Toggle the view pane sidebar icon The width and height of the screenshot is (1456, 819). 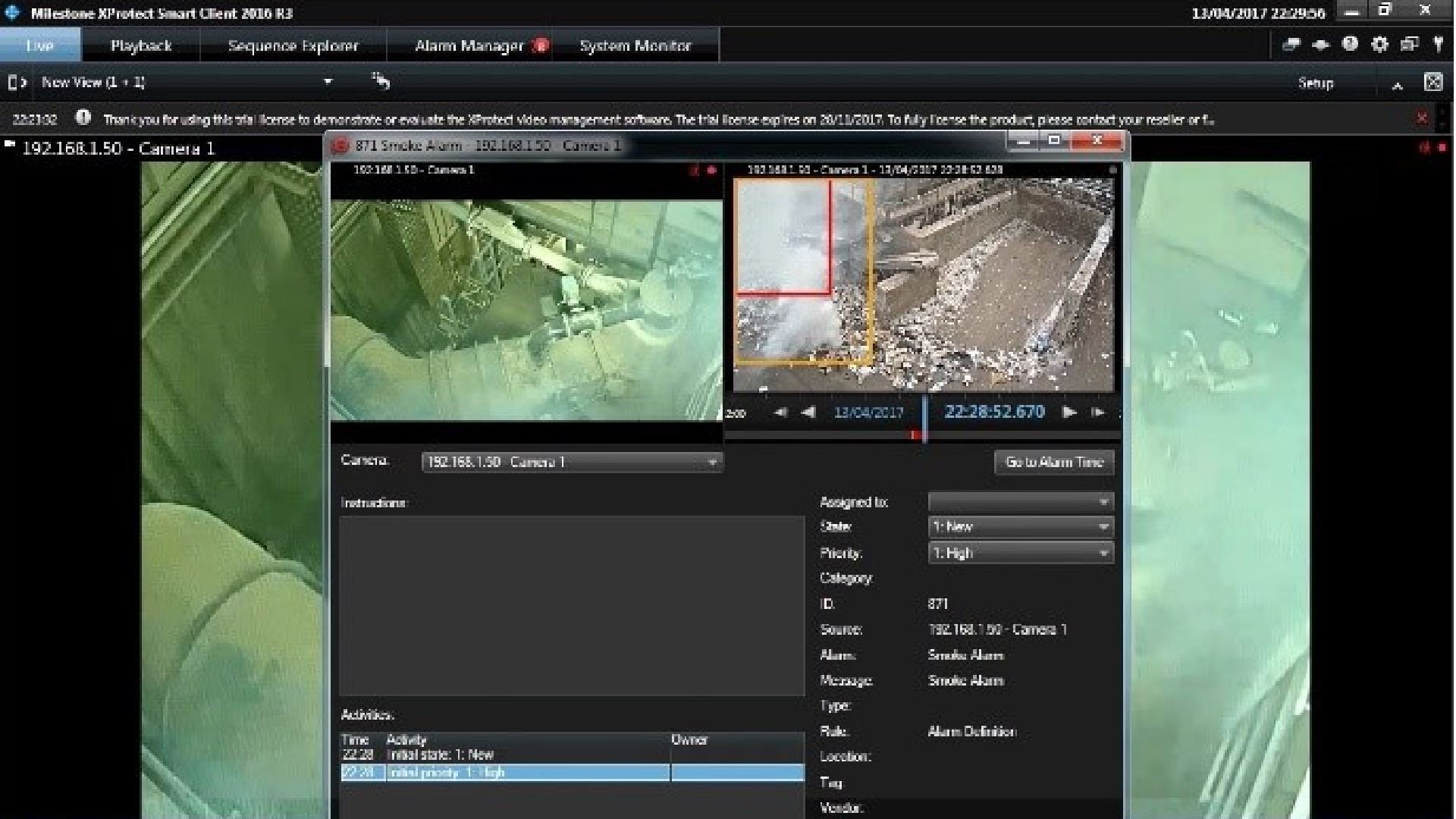coord(17,82)
